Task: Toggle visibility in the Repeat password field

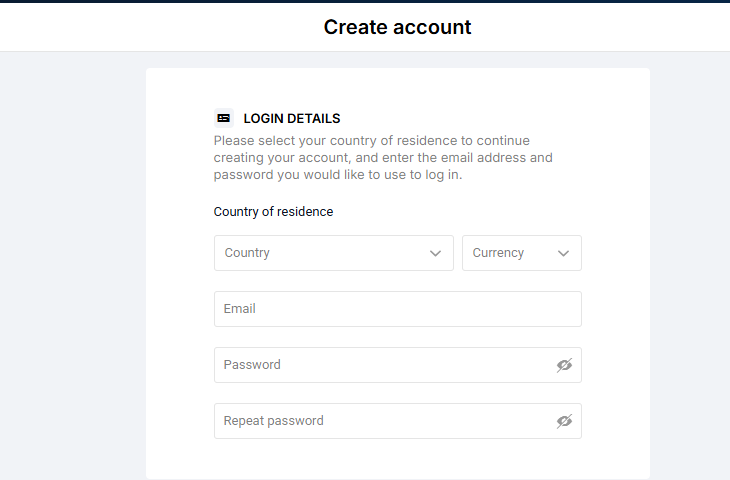Action: click(x=564, y=421)
